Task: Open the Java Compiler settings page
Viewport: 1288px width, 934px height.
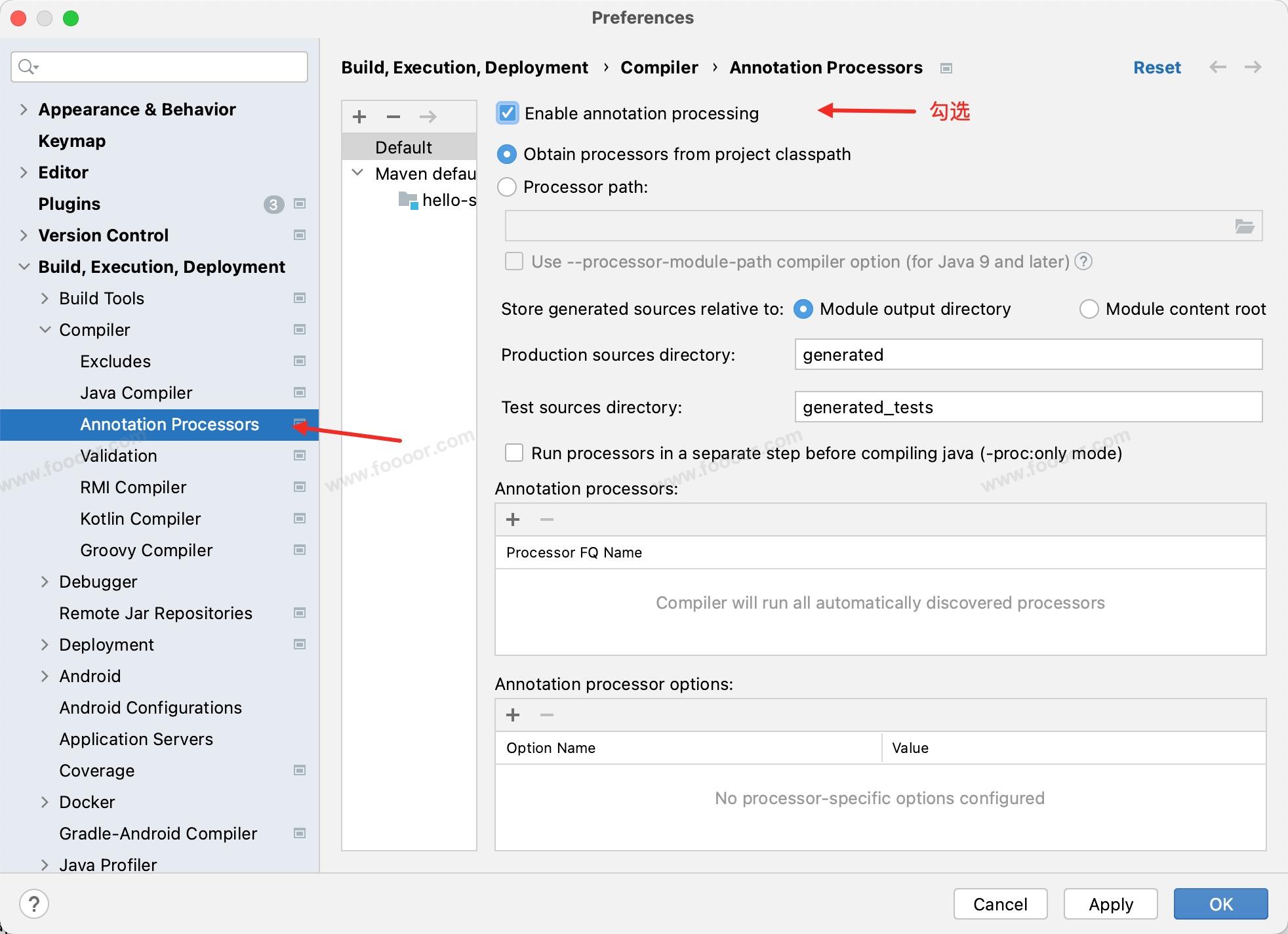Action: click(136, 393)
